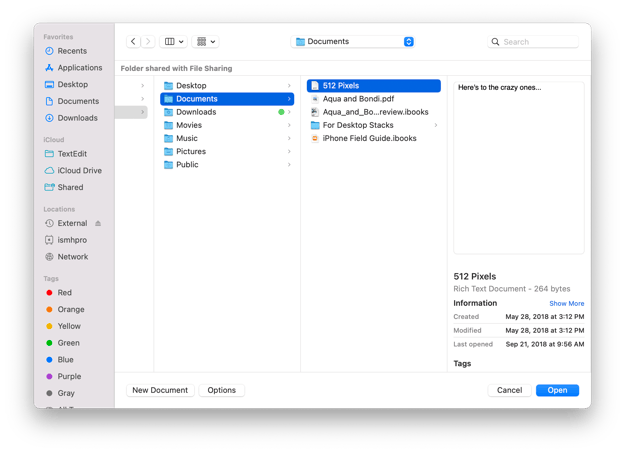The width and height of the screenshot is (625, 453).
Task: Select the Aqua_and_Bo...review.ibooks file
Action: 373,112
